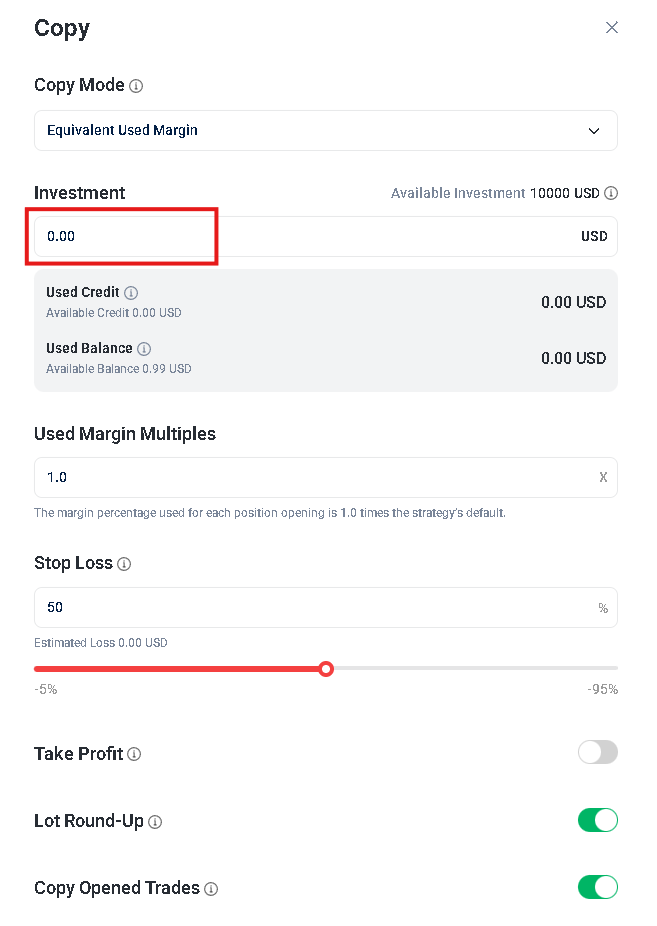Click the Stop Loss slider handle
Viewport: 657px width, 926px height.
tap(325, 668)
